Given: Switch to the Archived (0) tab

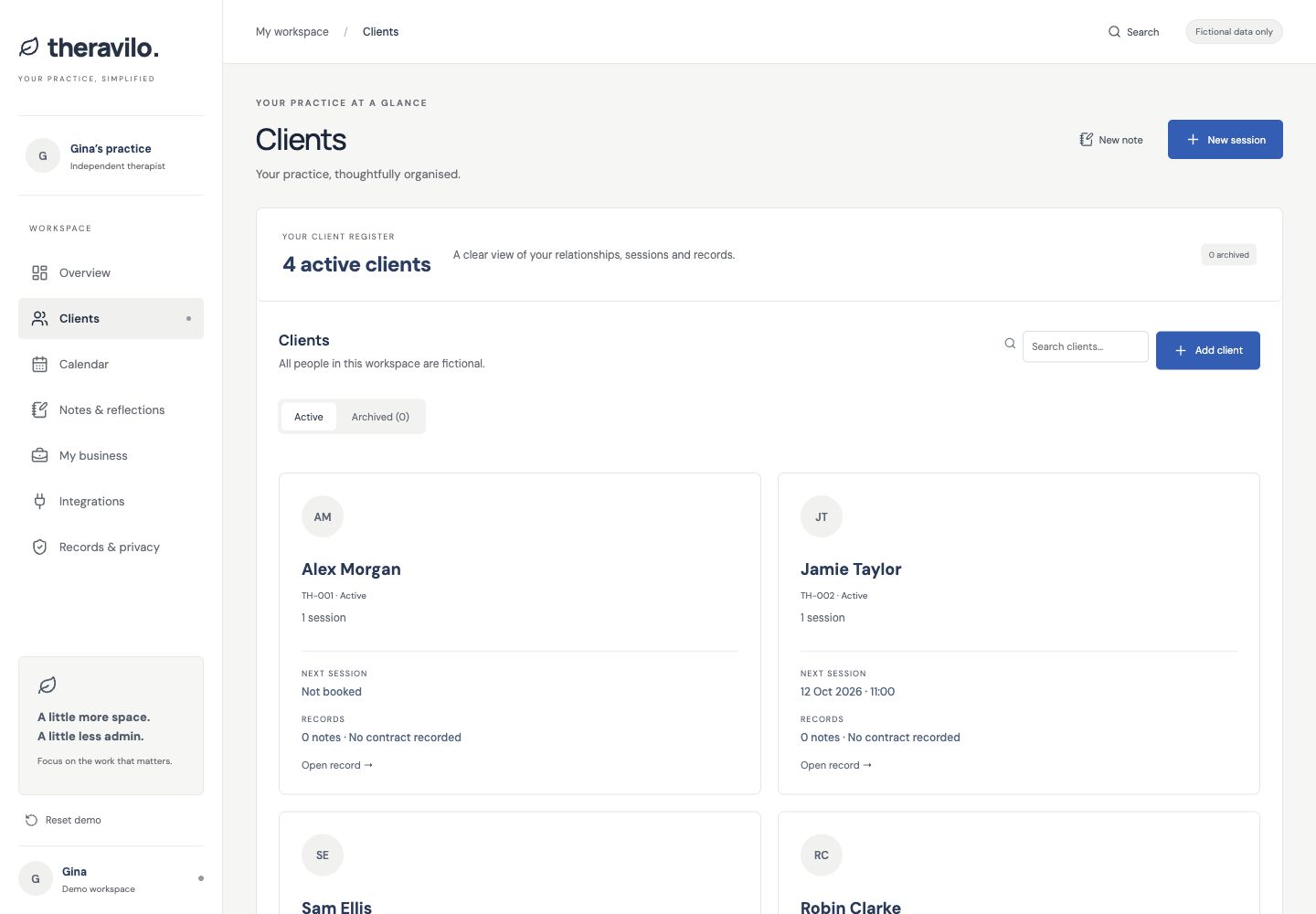Looking at the screenshot, I should pos(380,417).
